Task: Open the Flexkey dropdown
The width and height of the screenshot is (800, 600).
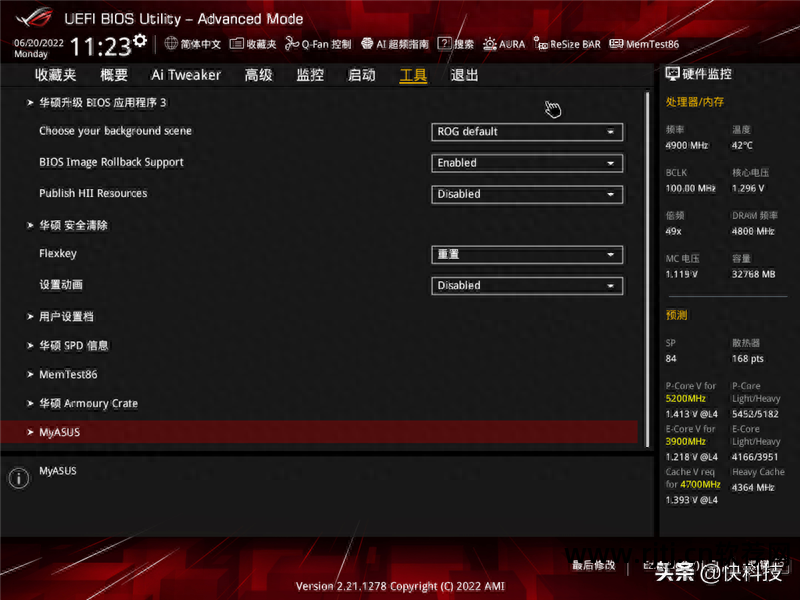Action: tap(527, 255)
